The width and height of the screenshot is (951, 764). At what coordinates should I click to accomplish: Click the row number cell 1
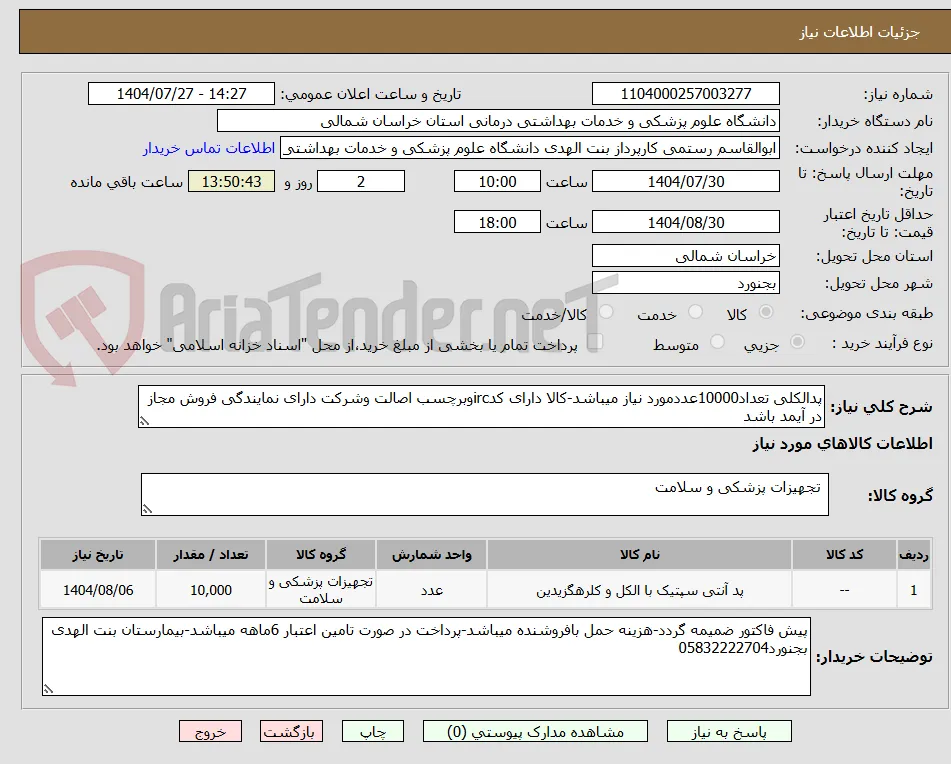click(x=914, y=590)
